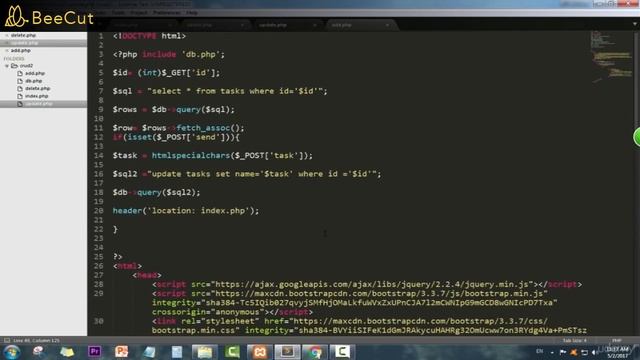Click the $sql2 update tasks line

[247, 174]
